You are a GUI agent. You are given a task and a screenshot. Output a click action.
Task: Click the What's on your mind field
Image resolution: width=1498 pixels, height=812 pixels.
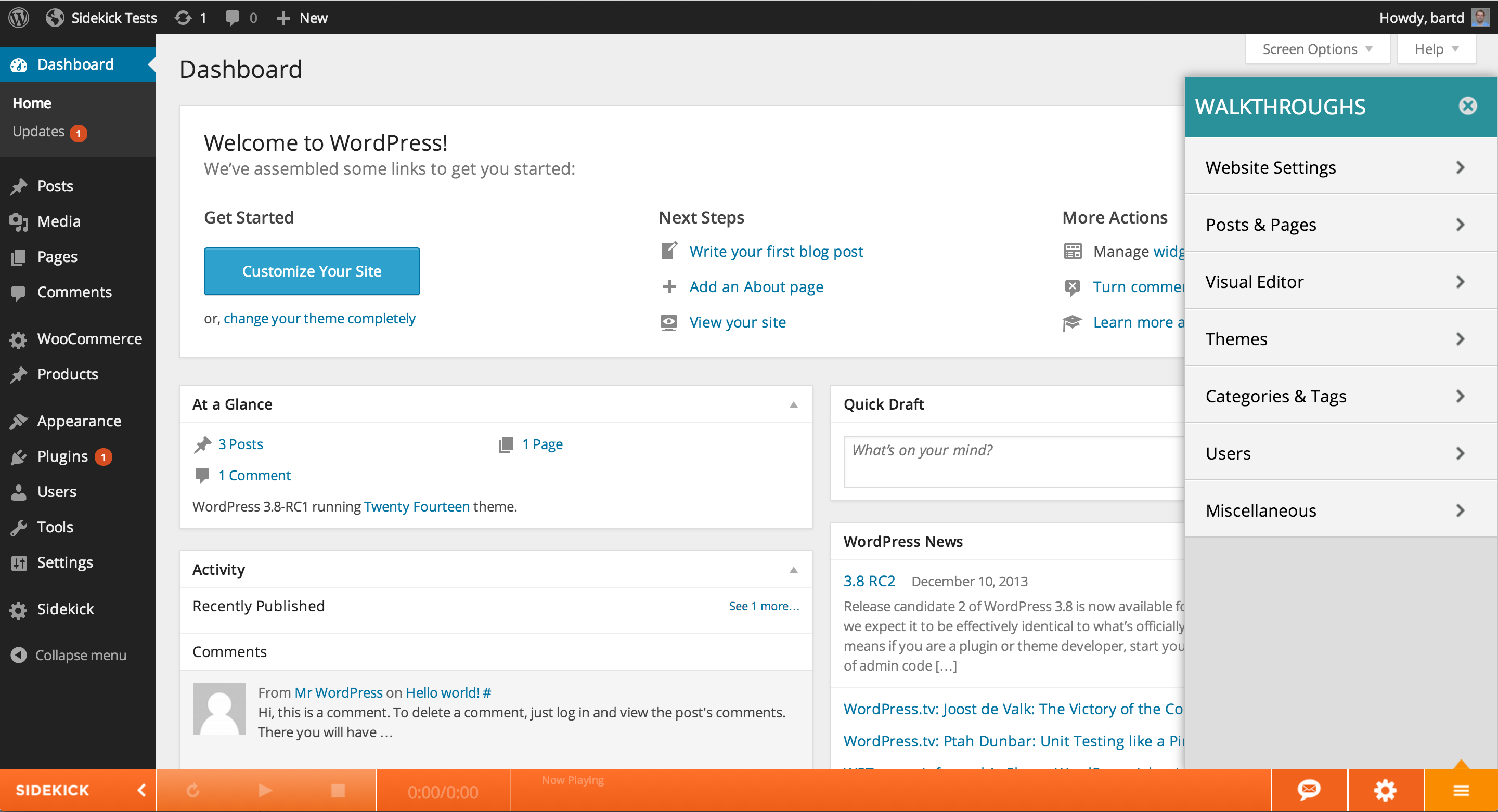click(x=1014, y=462)
